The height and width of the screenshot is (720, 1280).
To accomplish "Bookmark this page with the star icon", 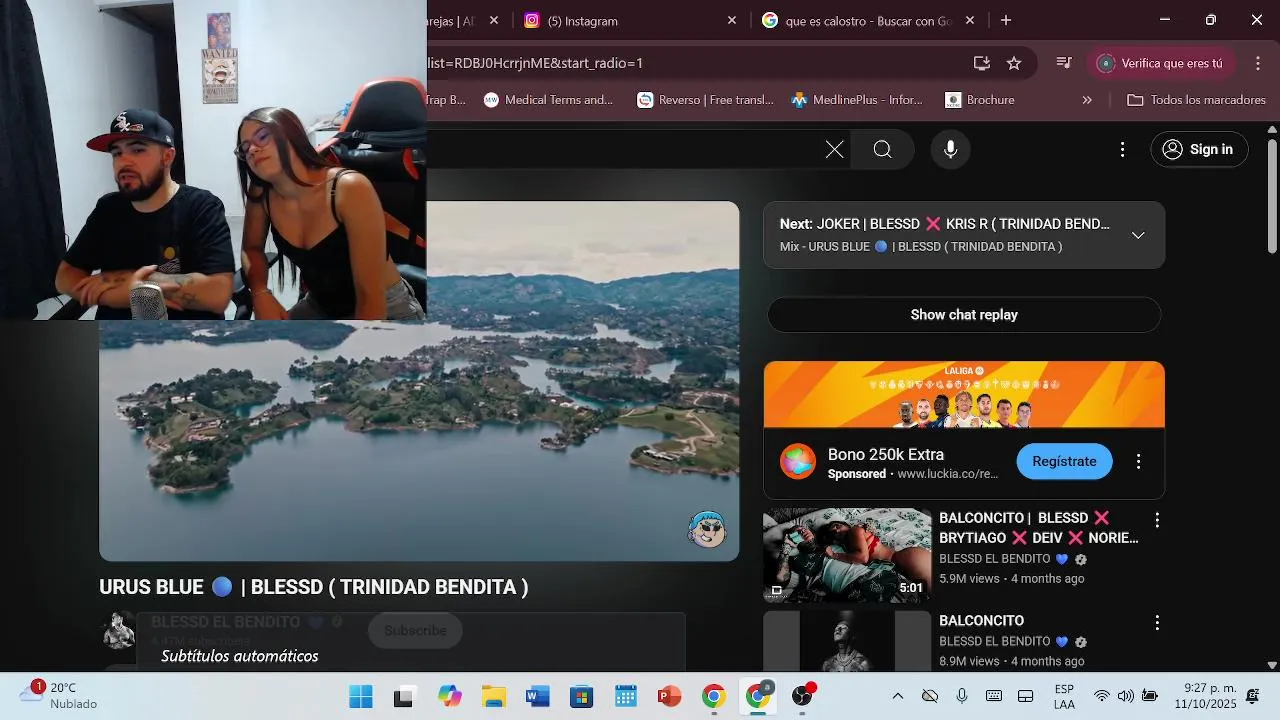I will [1014, 63].
